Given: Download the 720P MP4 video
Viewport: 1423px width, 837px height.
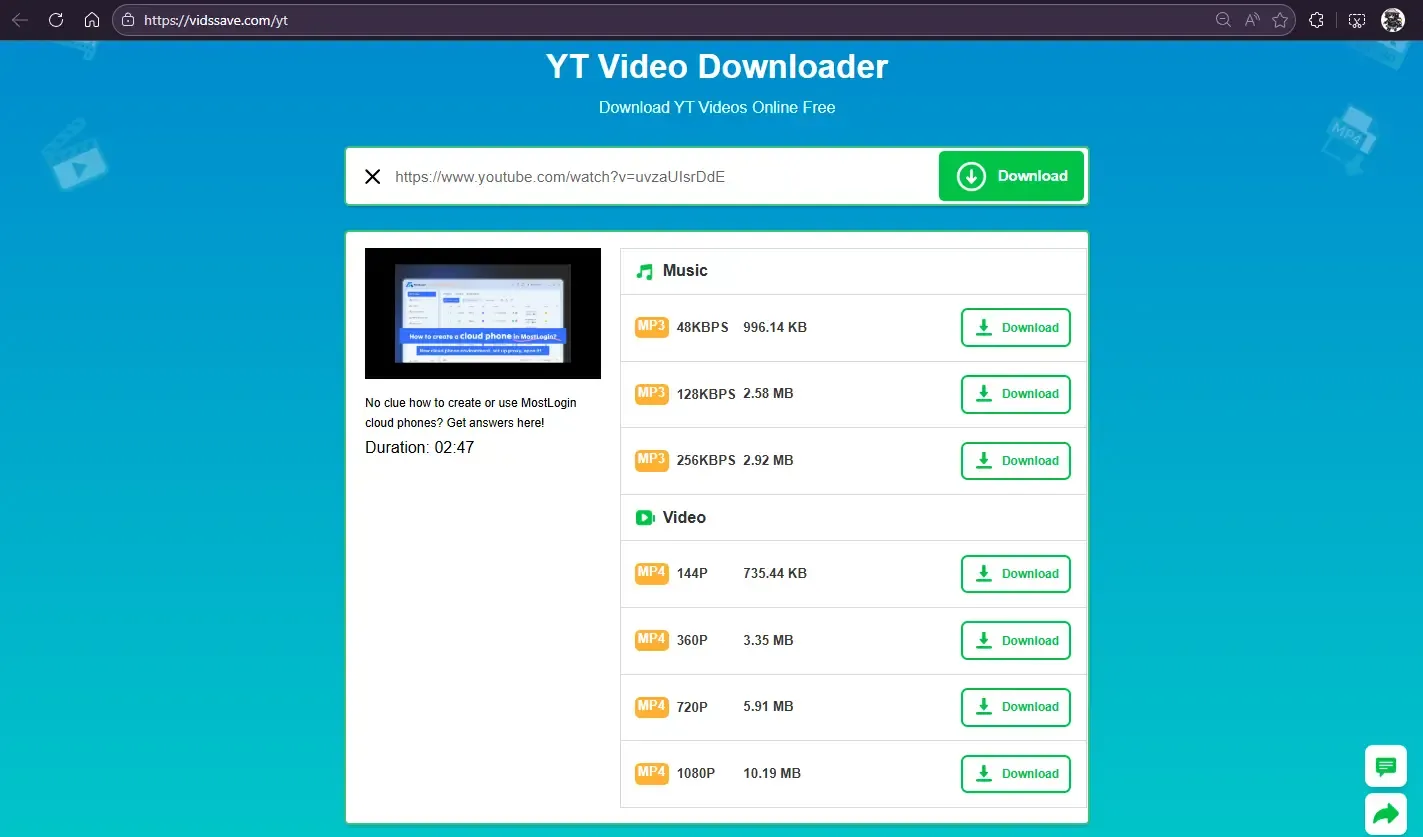Looking at the screenshot, I should [x=1015, y=707].
